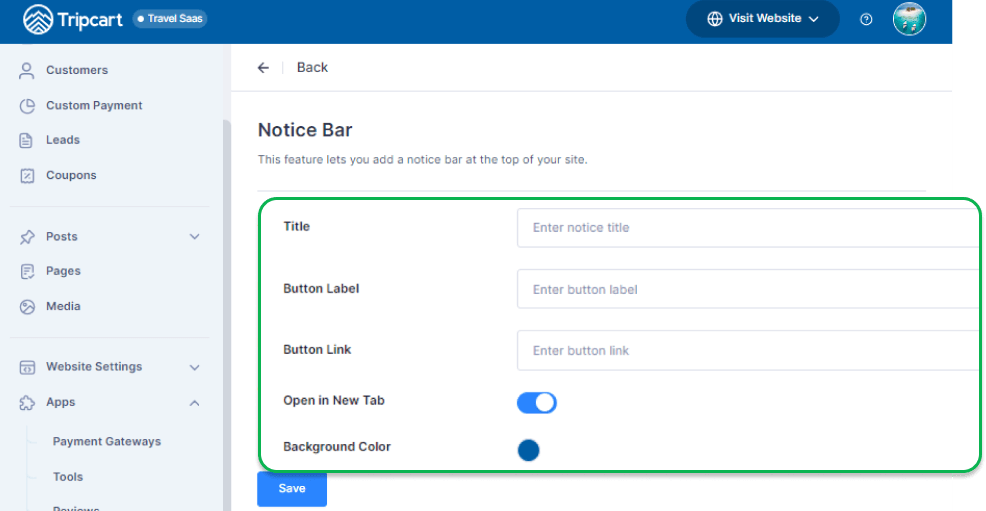The height and width of the screenshot is (511, 986).
Task: Click the Posts pin icon
Action: (x=27, y=237)
